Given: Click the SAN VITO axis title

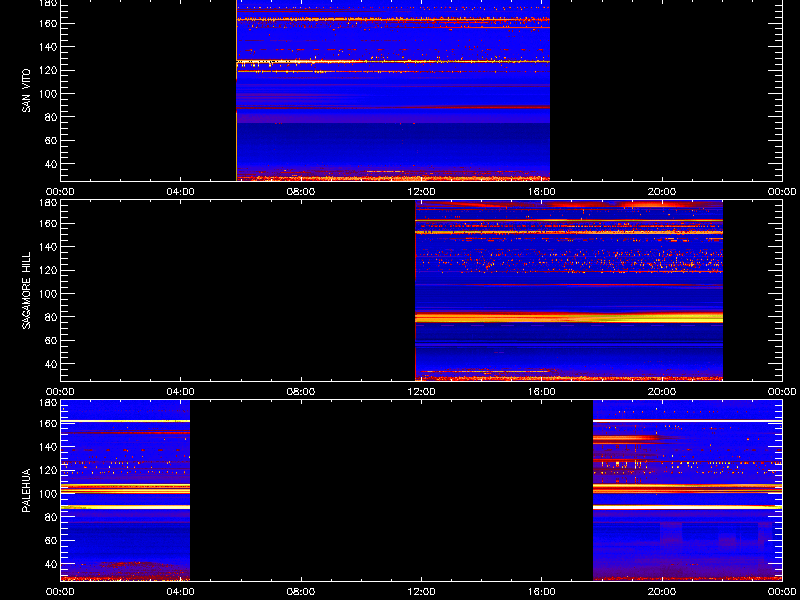Looking at the screenshot, I should 26,91.
